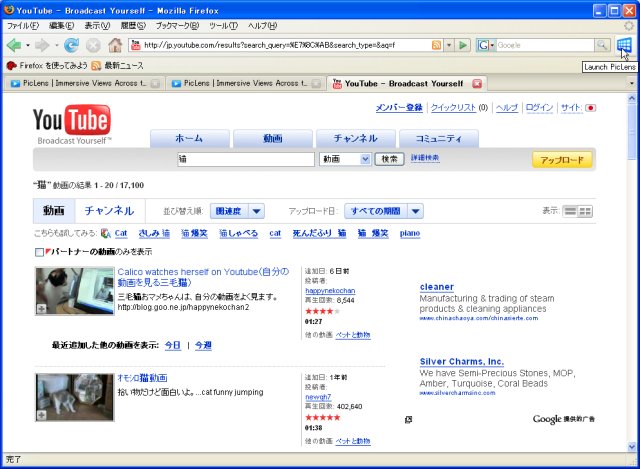Open the 履歴 menu

(133, 26)
